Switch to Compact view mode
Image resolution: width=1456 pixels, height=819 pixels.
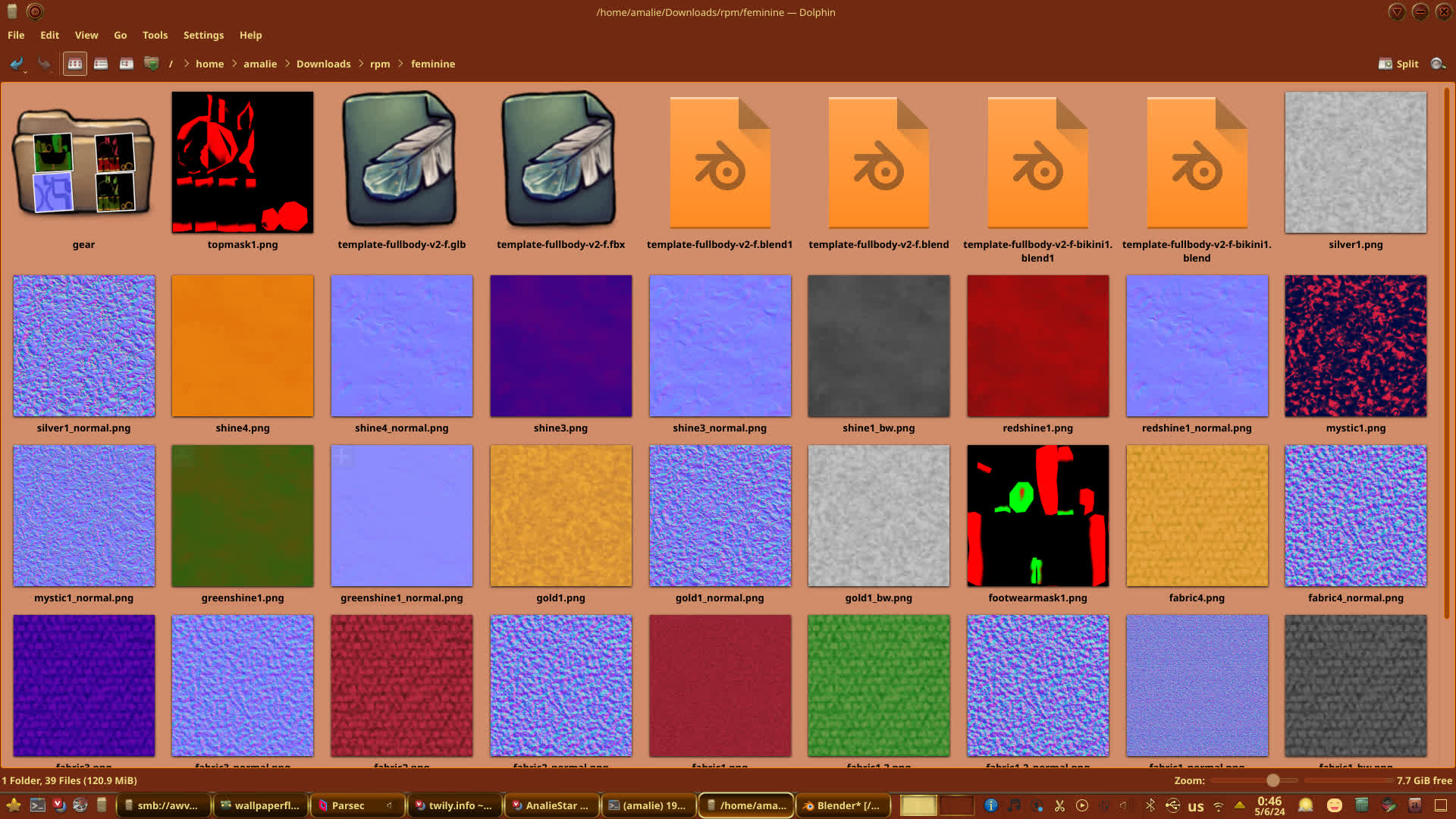coord(101,64)
